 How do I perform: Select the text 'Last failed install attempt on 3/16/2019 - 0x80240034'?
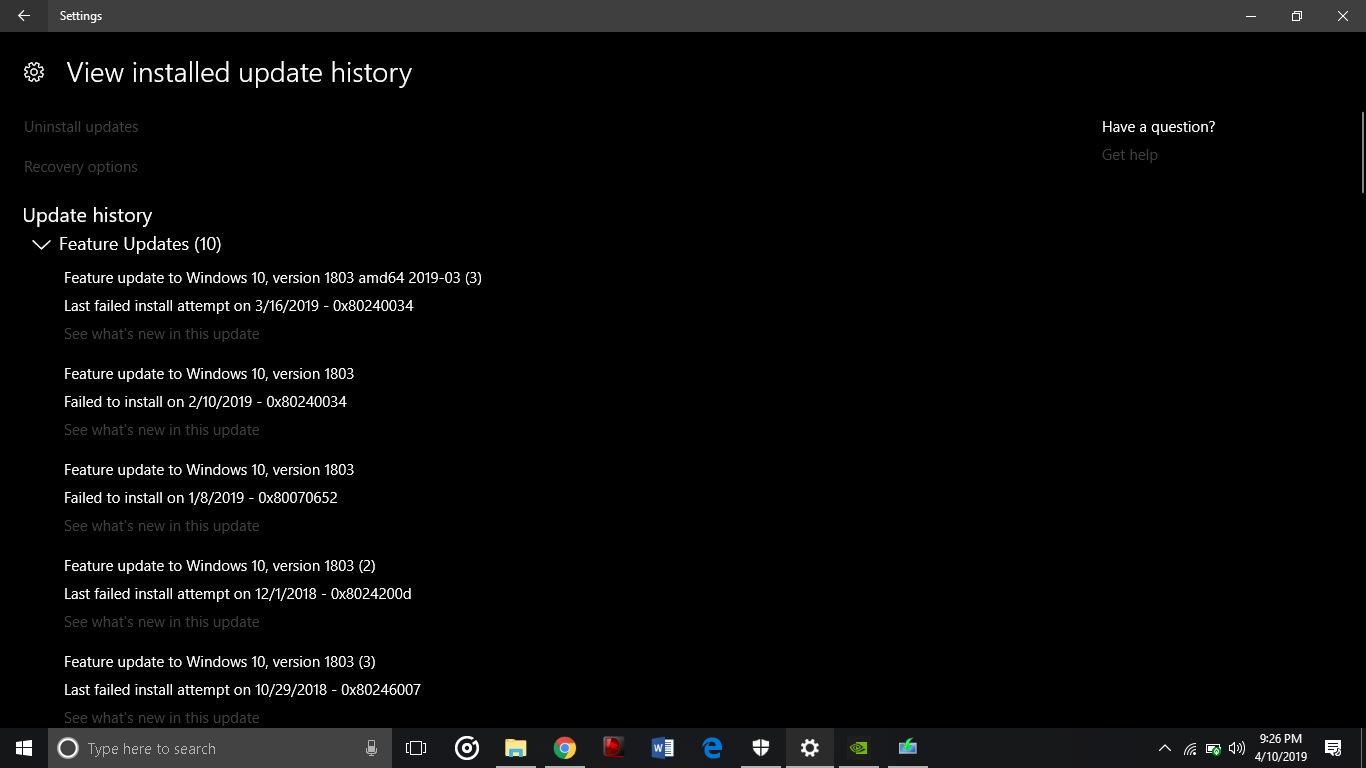point(239,306)
